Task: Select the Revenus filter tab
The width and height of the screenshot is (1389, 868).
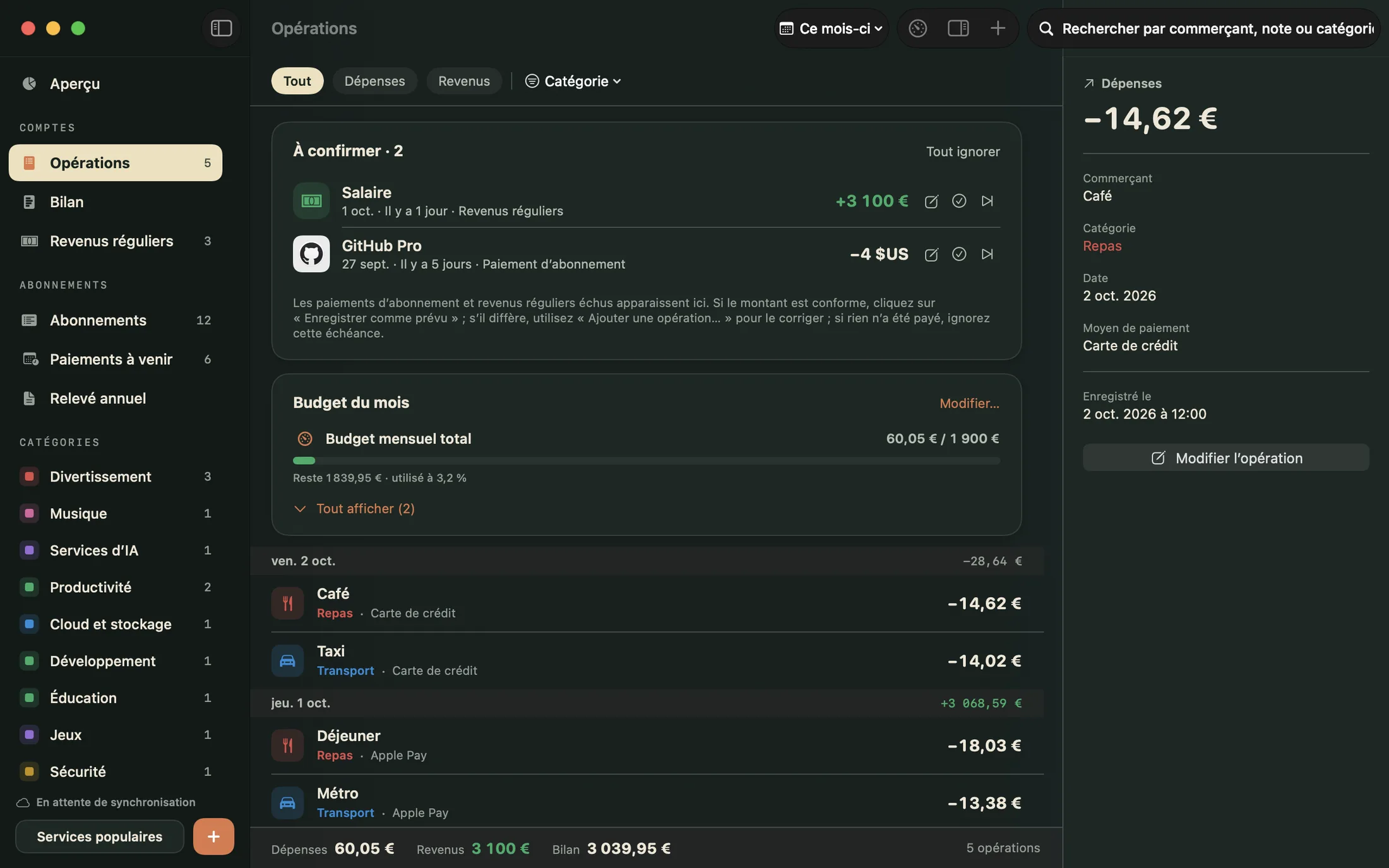Action: tap(463, 81)
